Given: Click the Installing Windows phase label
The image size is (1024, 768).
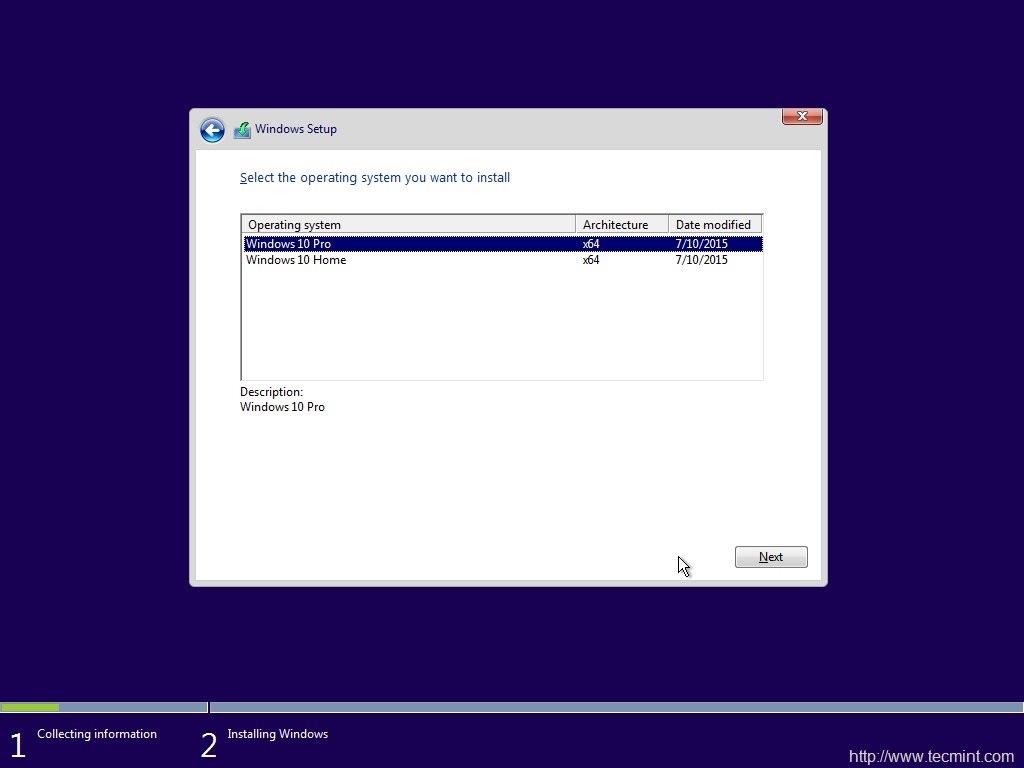Looking at the screenshot, I should [x=277, y=733].
